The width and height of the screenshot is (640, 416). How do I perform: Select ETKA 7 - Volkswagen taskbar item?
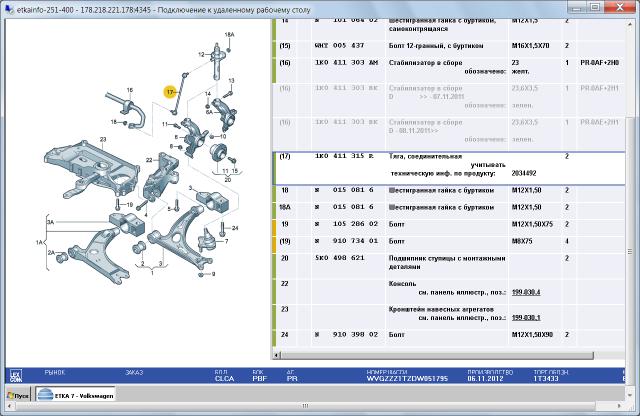[x=75, y=395]
